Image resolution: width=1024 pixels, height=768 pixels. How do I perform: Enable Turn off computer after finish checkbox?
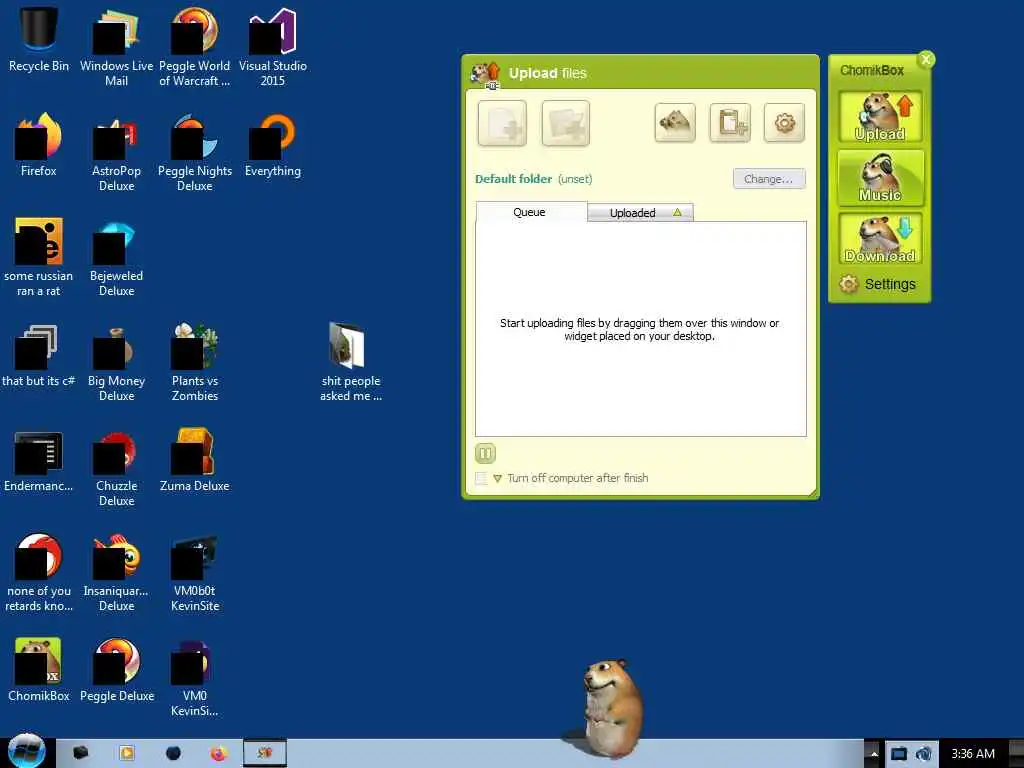[481, 478]
